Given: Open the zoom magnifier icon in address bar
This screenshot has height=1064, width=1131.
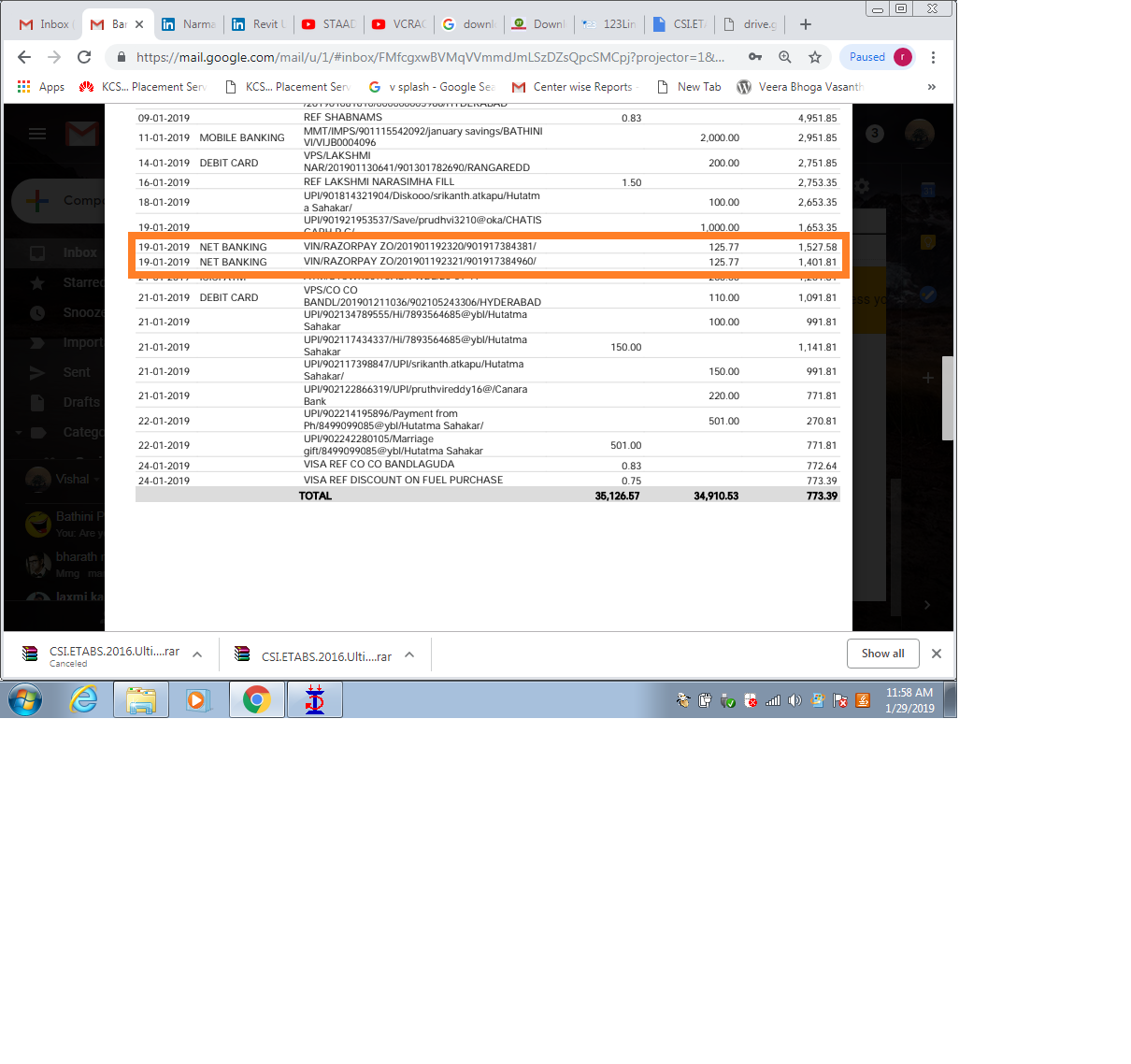Looking at the screenshot, I should 785,57.
